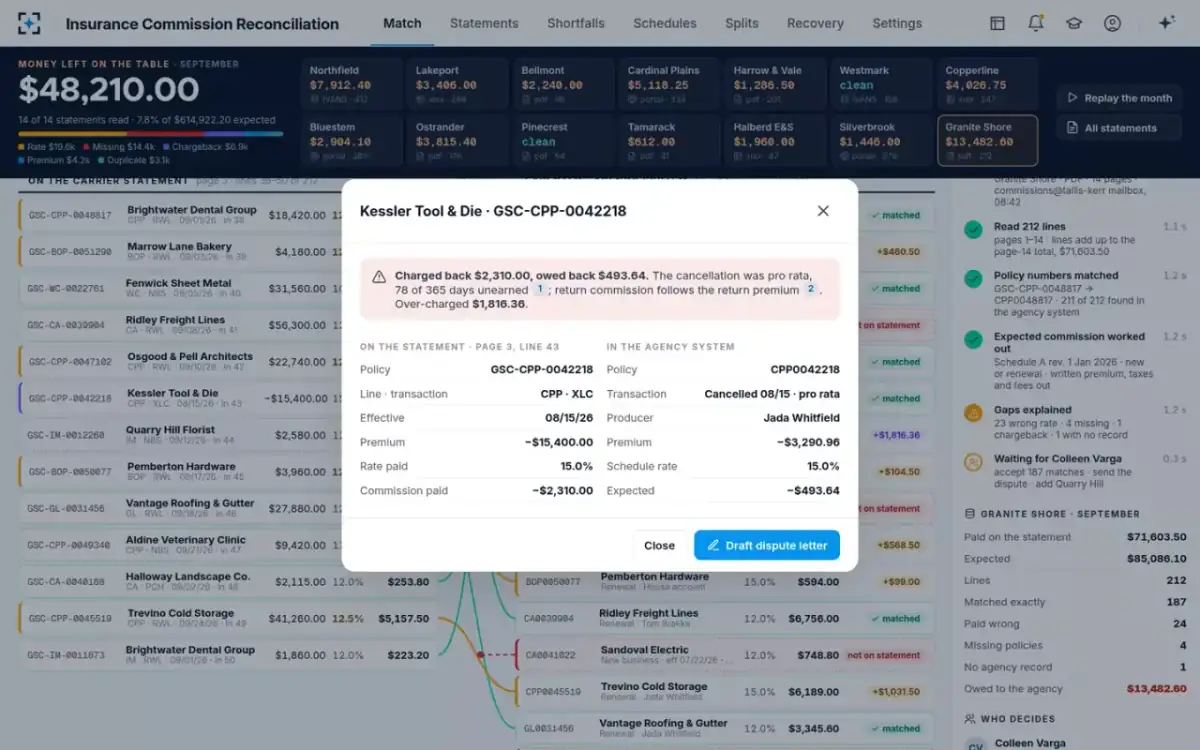1200x750 pixels.
Task: Click the check beside Expected commission worked out
Action: pos(973,338)
